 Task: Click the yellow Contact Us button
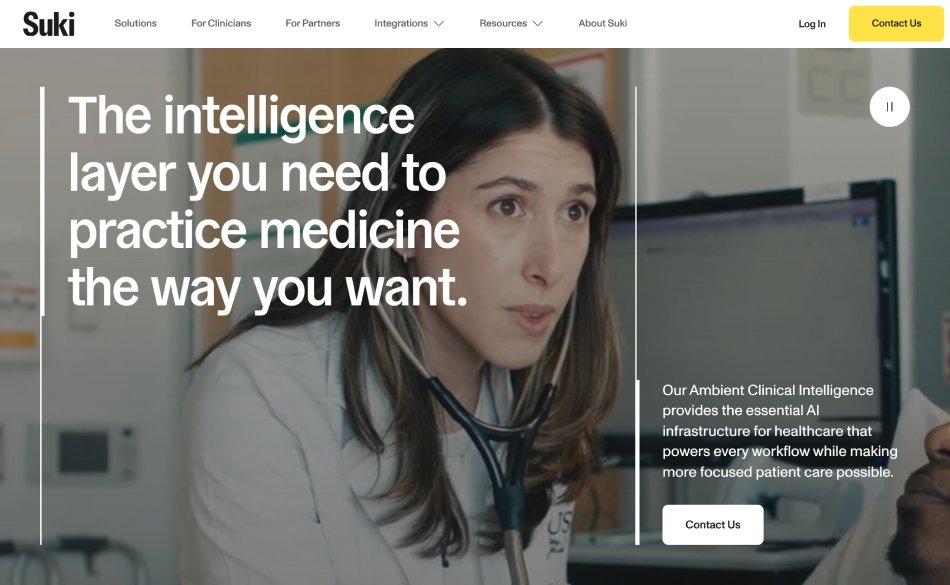[x=896, y=24]
